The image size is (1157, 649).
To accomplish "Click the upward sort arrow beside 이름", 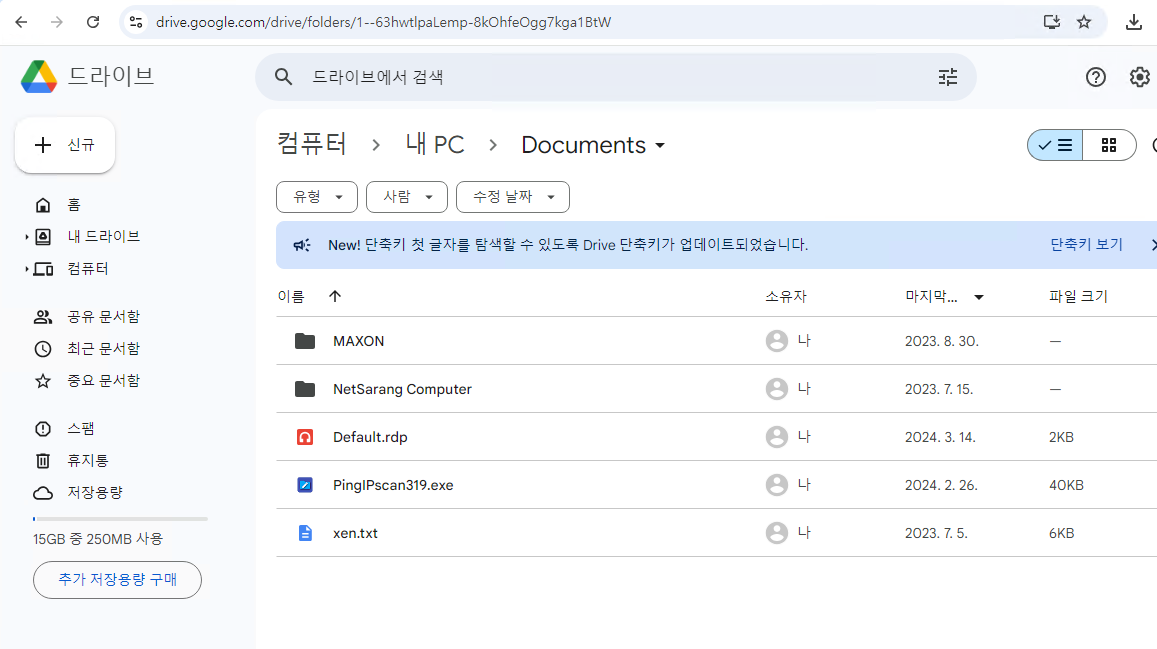I will pos(335,296).
